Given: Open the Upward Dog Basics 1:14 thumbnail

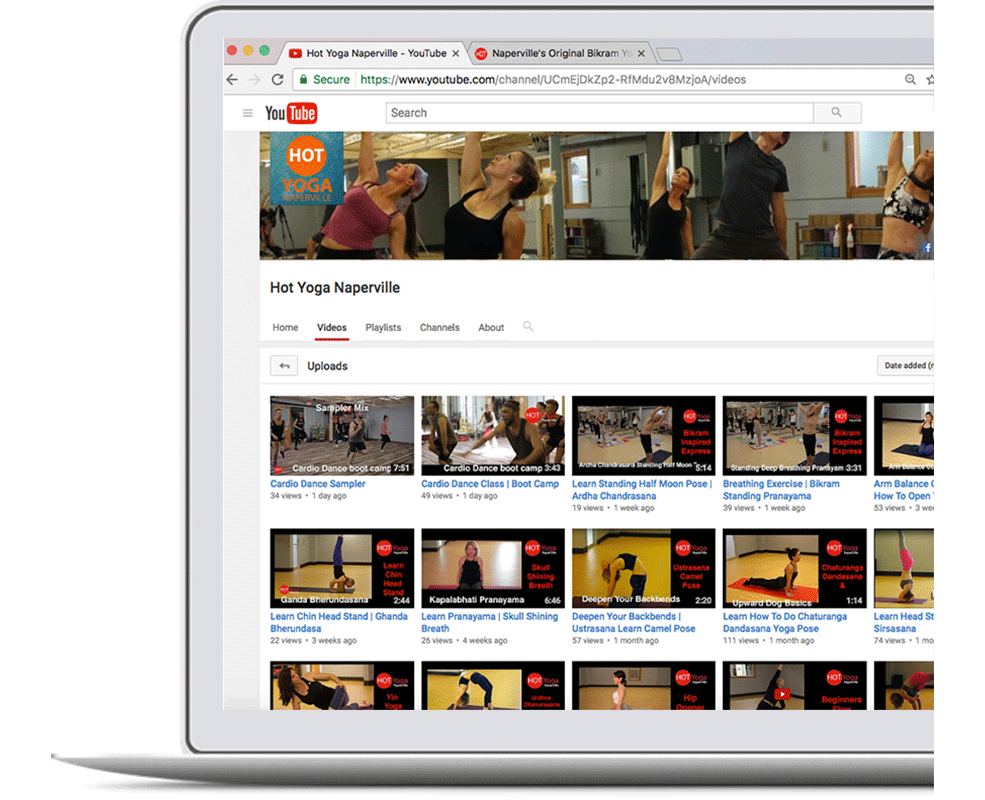Looking at the screenshot, I should tap(795, 568).
